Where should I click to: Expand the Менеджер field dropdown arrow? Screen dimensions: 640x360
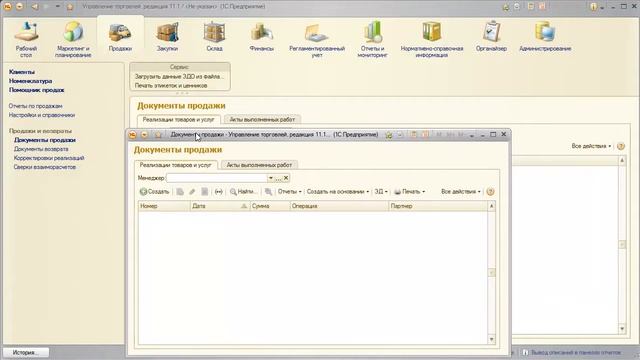point(271,178)
